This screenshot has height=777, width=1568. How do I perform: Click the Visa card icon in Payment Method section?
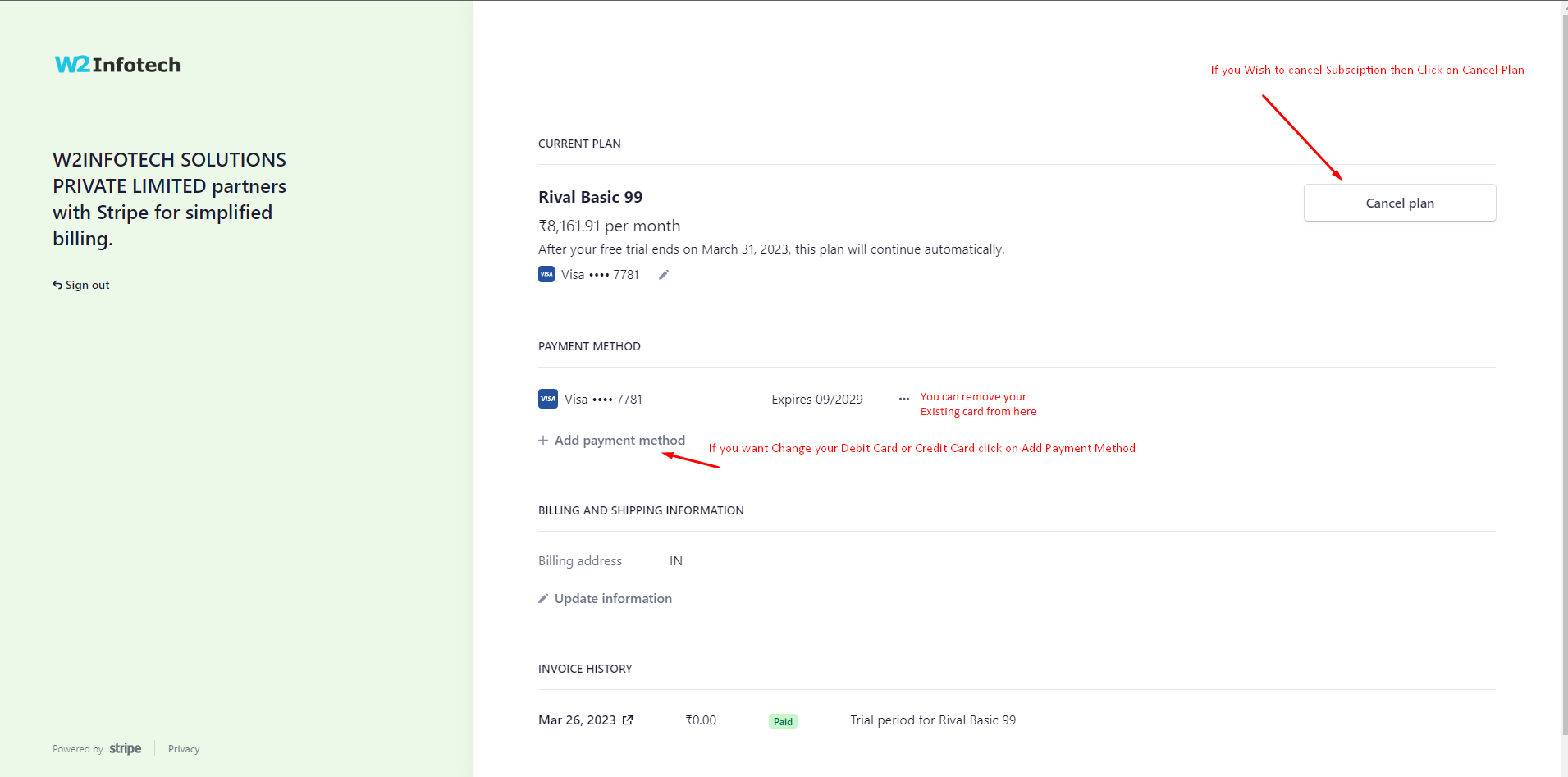click(x=548, y=399)
